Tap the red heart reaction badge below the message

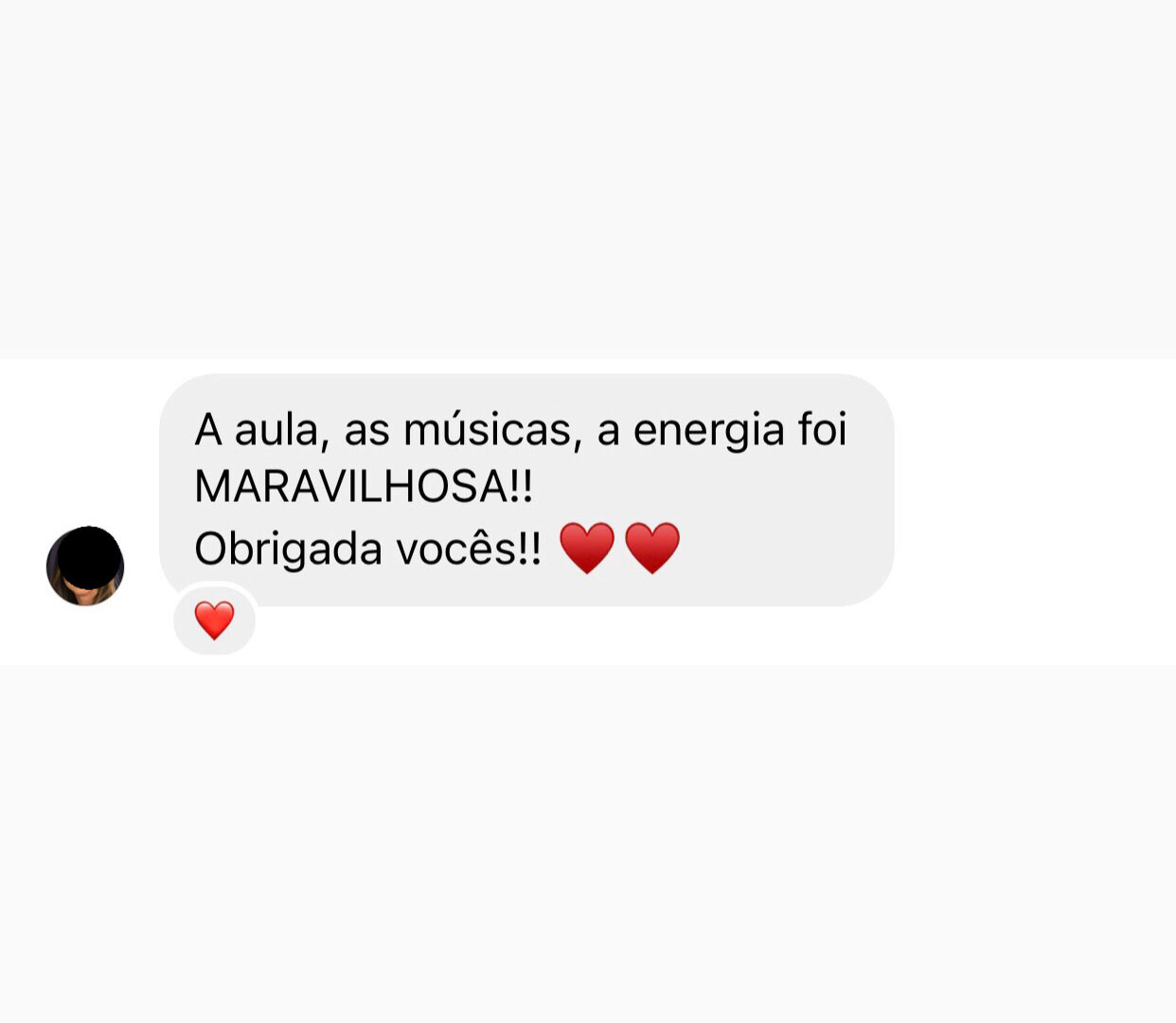pos(214,621)
